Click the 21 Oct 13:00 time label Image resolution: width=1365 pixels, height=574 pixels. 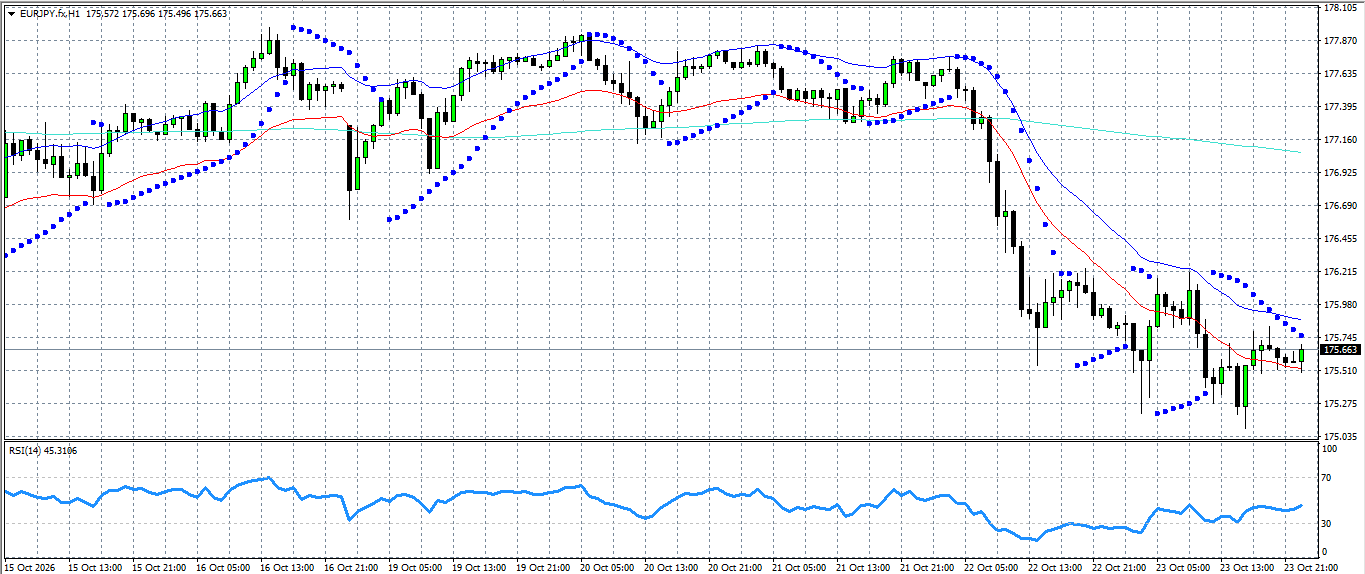pos(866,567)
